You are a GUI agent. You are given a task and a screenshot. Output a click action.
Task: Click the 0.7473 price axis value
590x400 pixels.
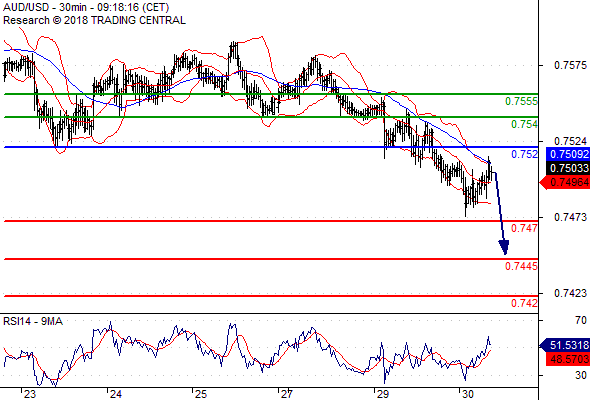[570, 217]
